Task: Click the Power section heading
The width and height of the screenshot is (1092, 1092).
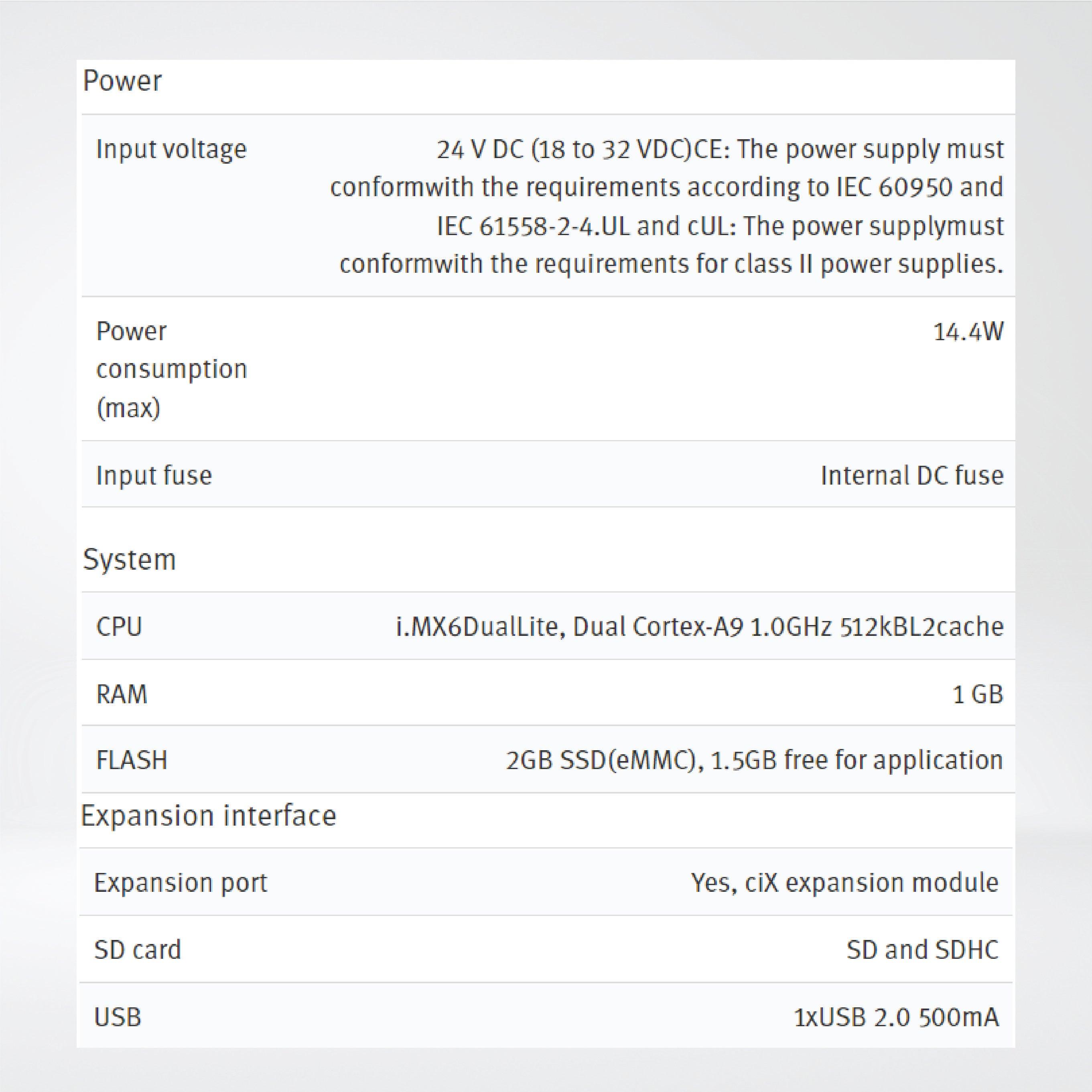Action: point(122,81)
